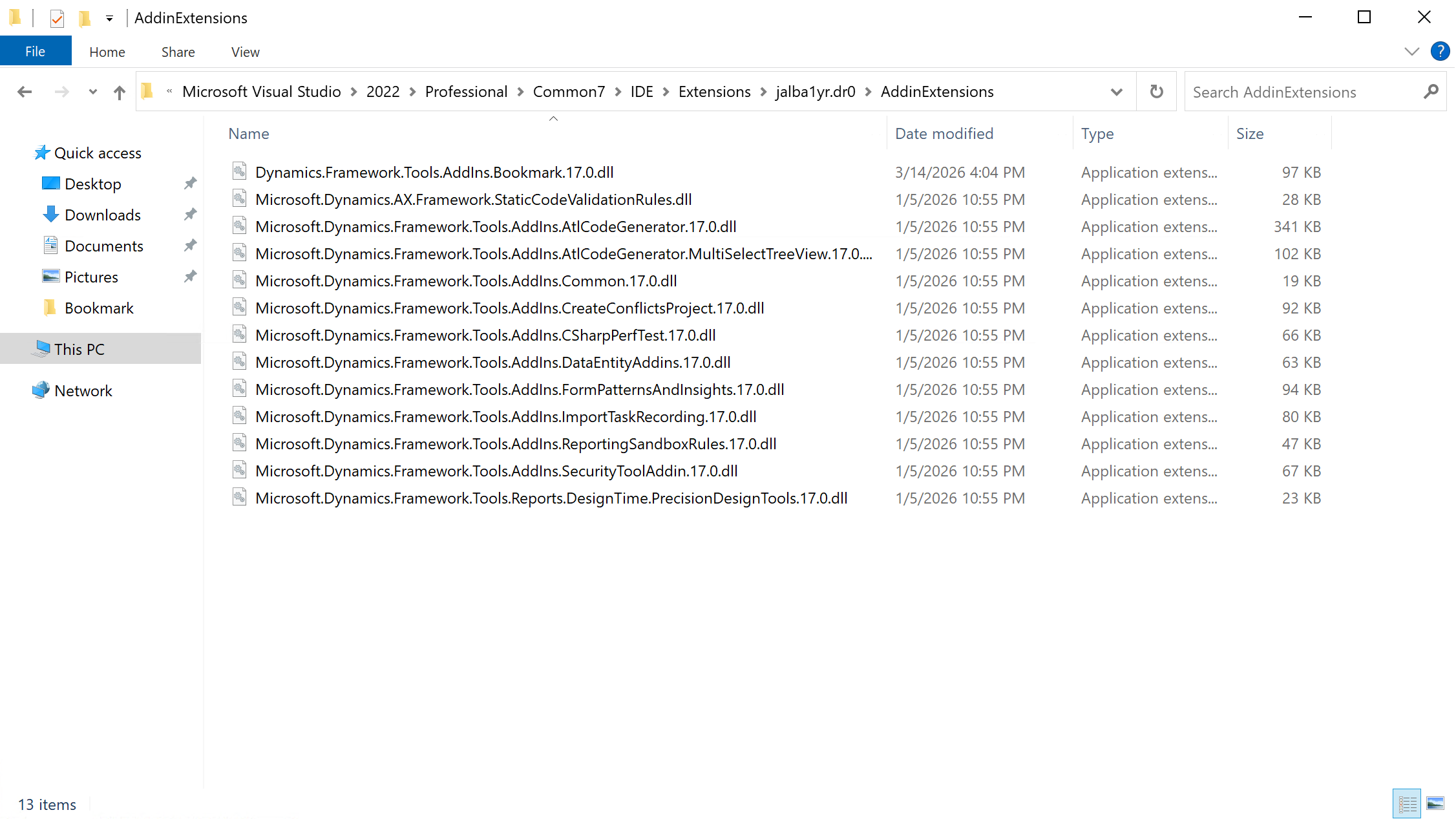1456x819 pixels.
Task: Click the Back navigation arrow
Action: (25, 92)
